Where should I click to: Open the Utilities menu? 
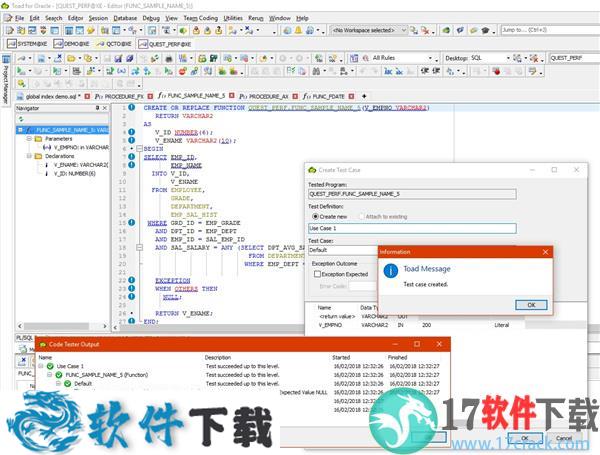(233, 18)
